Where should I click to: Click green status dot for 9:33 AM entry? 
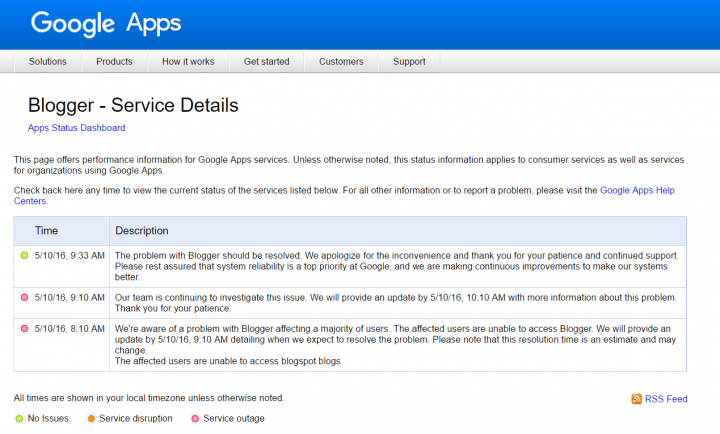click(x=25, y=256)
